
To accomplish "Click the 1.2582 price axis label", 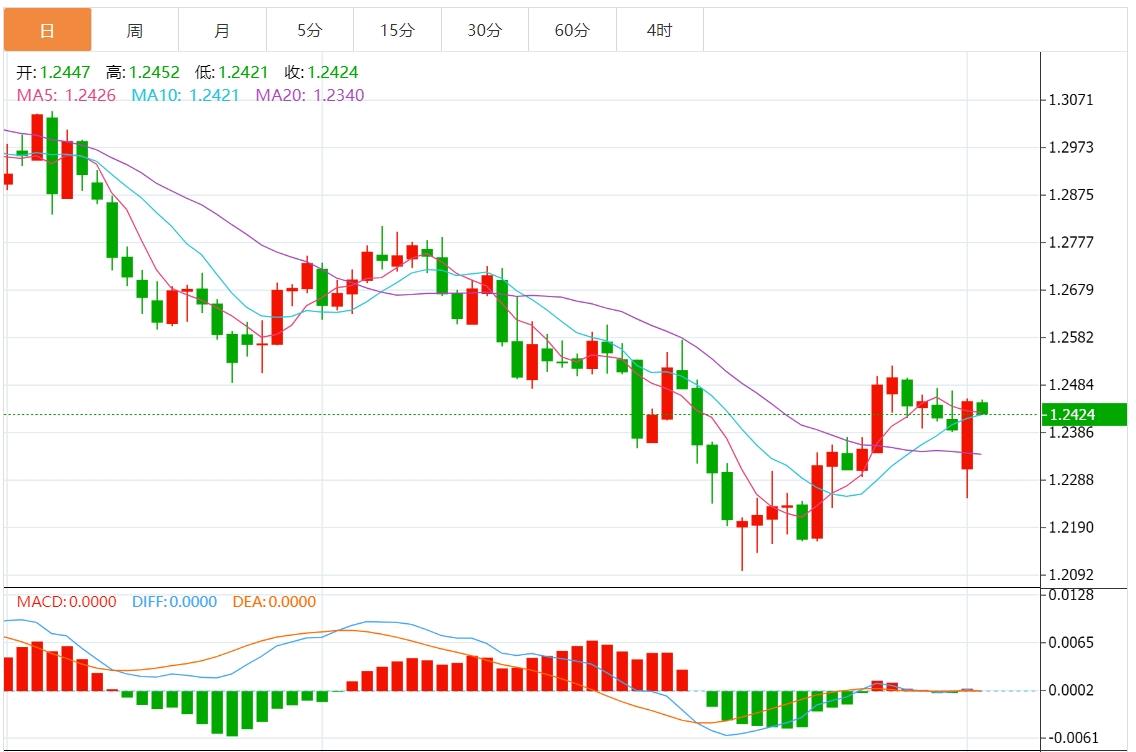I will point(1072,338).
